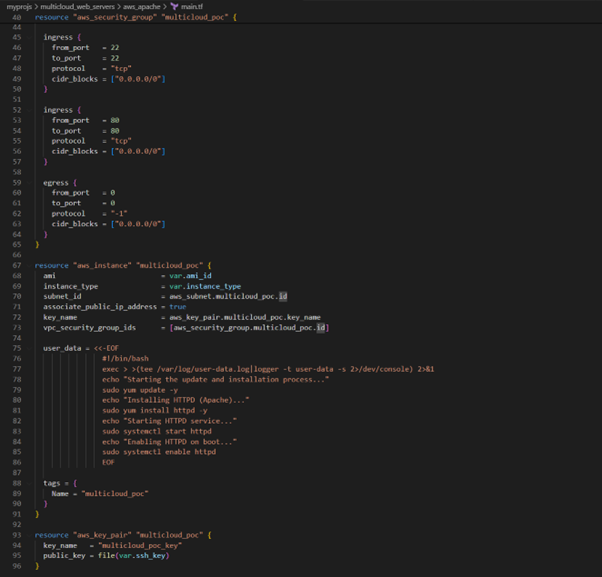Click the "aws_key_pair" resource type string
This screenshot has height=577, width=602.
(102, 534)
